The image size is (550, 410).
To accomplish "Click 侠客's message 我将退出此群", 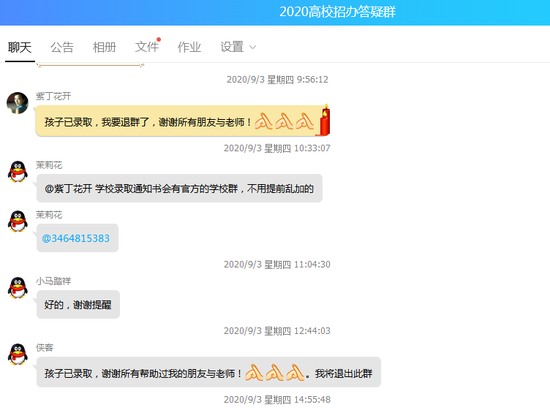I will point(208,372).
